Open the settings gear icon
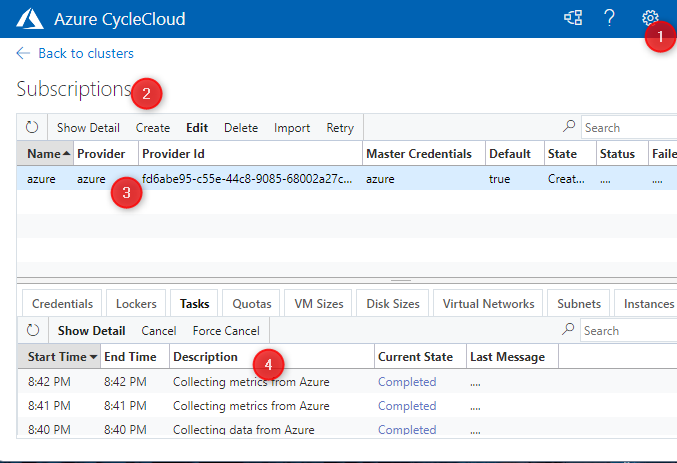 (x=650, y=18)
